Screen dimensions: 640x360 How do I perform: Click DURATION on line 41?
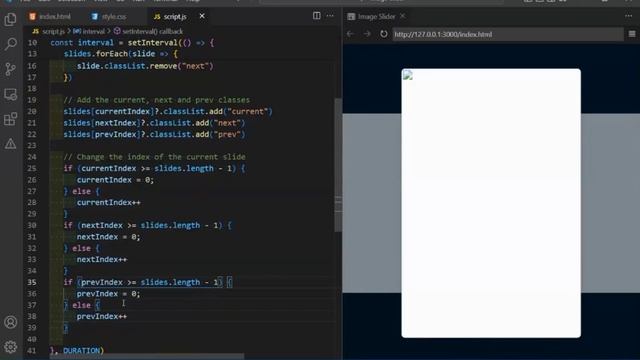pyautogui.click(x=81, y=351)
